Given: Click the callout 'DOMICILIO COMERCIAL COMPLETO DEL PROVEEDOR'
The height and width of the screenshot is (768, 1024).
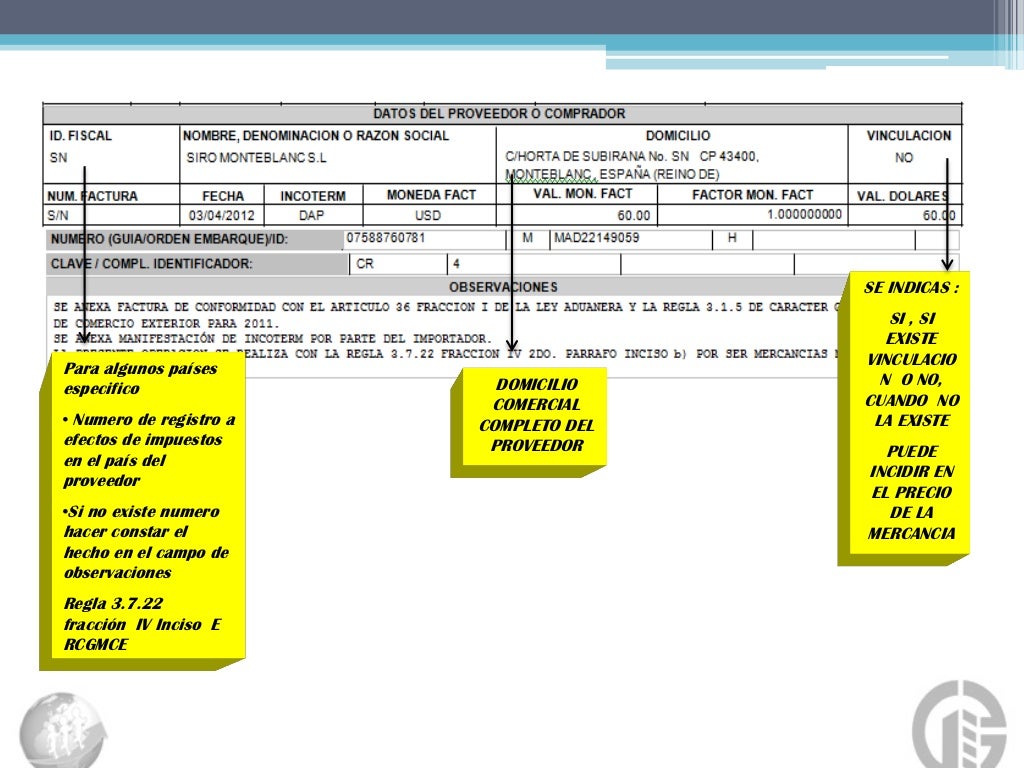Looking at the screenshot, I should tap(536, 415).
